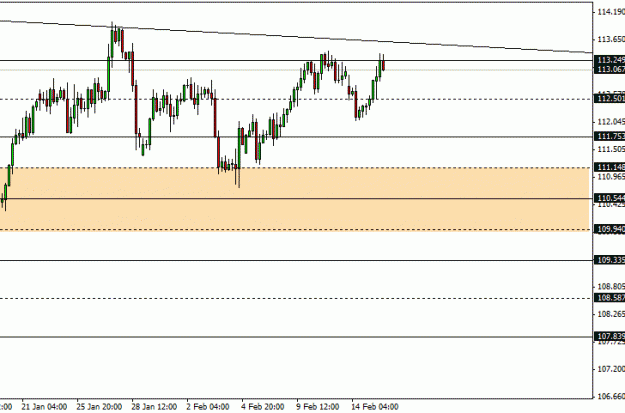The image size is (625, 413).
Task: Click the 14 Feb 04:00 time label
Action: coord(375,407)
